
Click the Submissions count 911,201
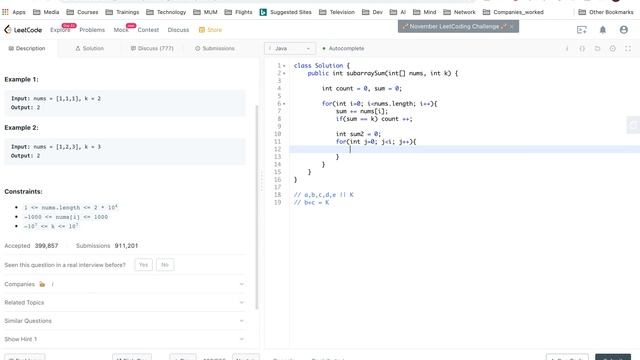(126, 246)
